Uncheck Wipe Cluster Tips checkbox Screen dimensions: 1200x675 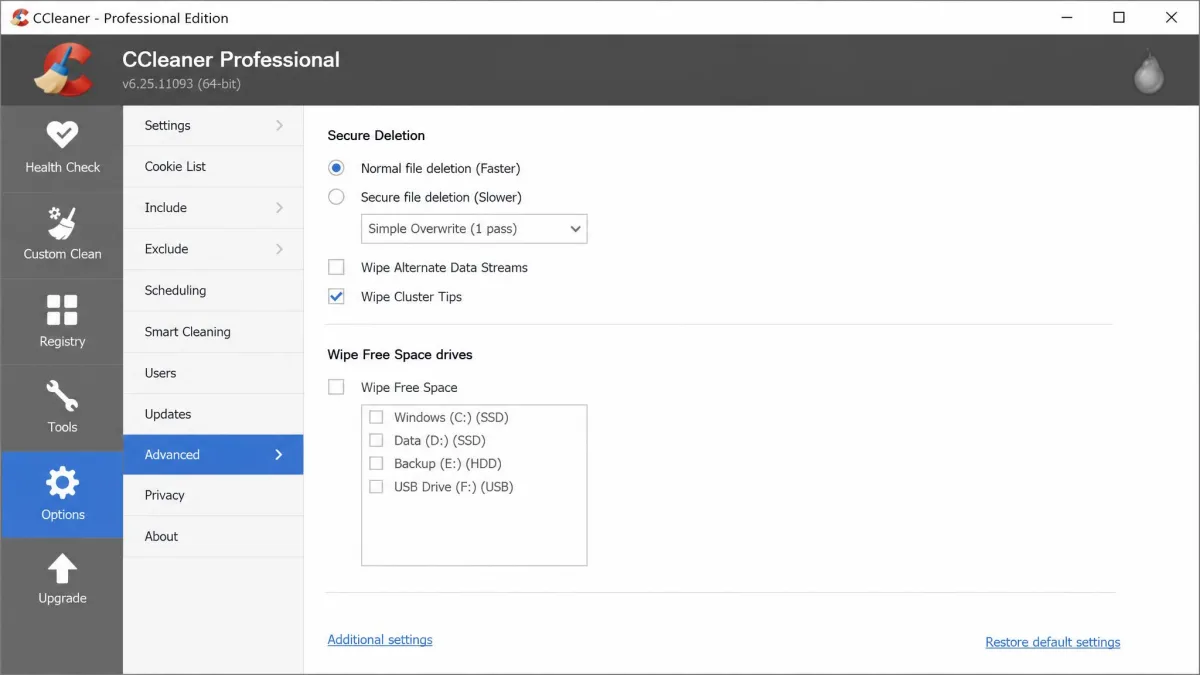click(x=336, y=296)
